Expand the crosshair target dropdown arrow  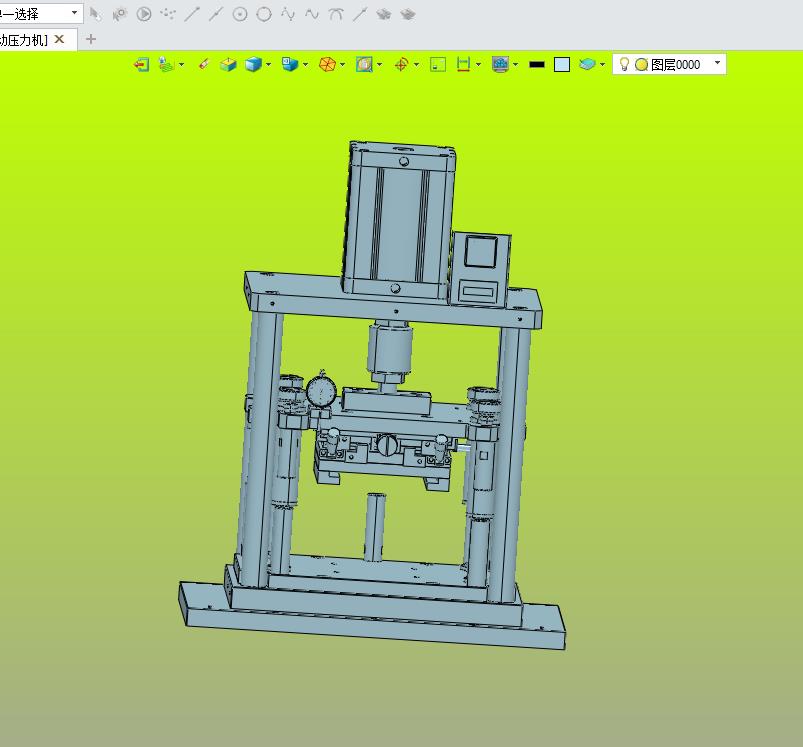pyautogui.click(x=416, y=65)
